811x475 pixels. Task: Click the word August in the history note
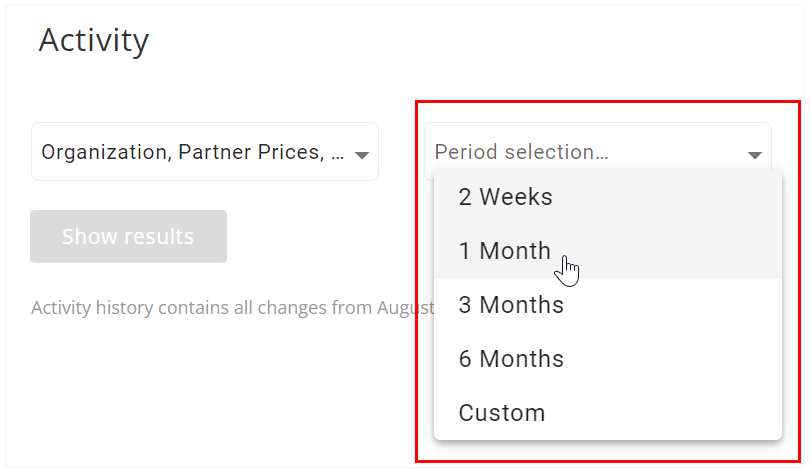click(x=406, y=308)
